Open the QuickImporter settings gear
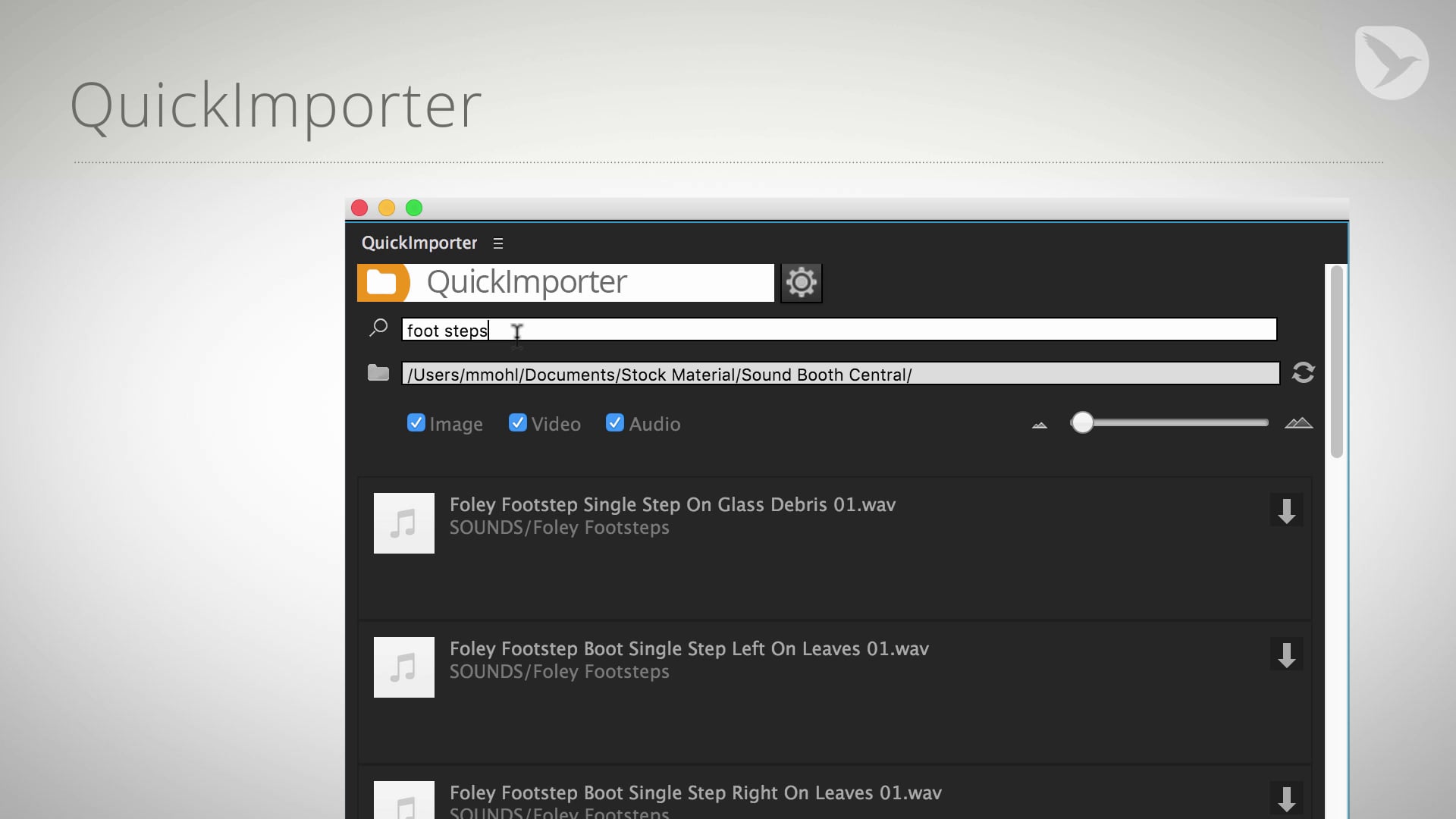 tap(802, 282)
